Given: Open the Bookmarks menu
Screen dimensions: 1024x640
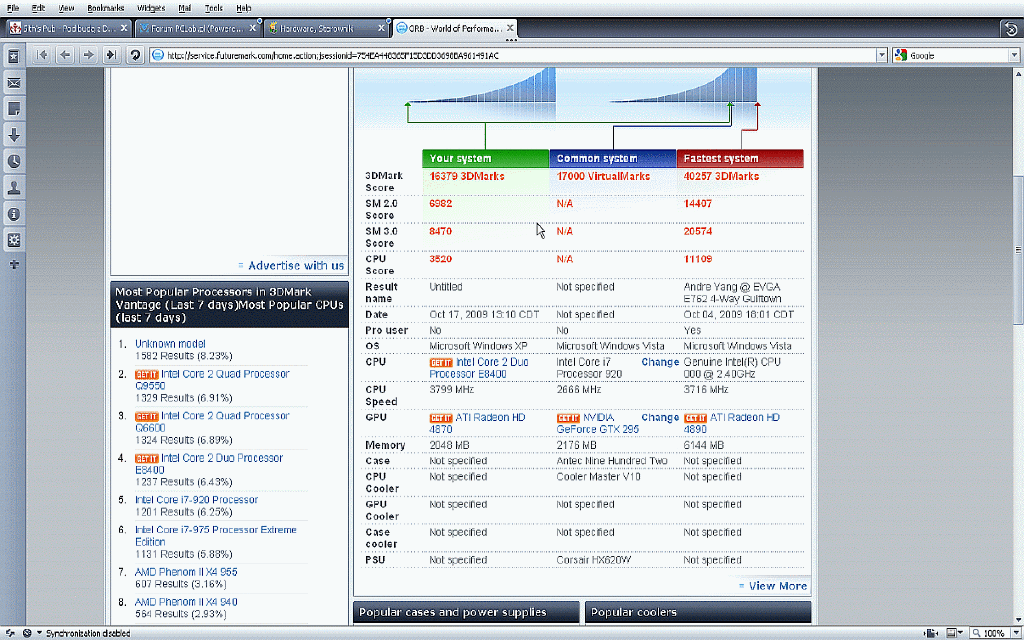Looking at the screenshot, I should [106, 8].
